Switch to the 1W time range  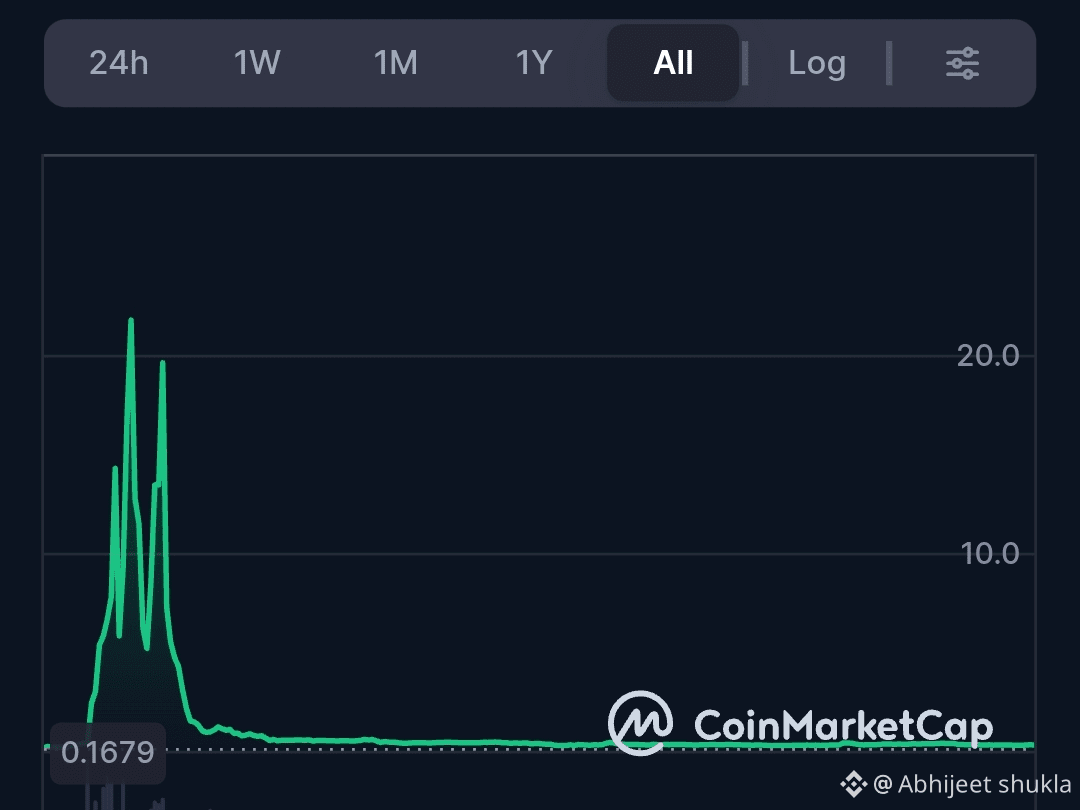(x=257, y=63)
